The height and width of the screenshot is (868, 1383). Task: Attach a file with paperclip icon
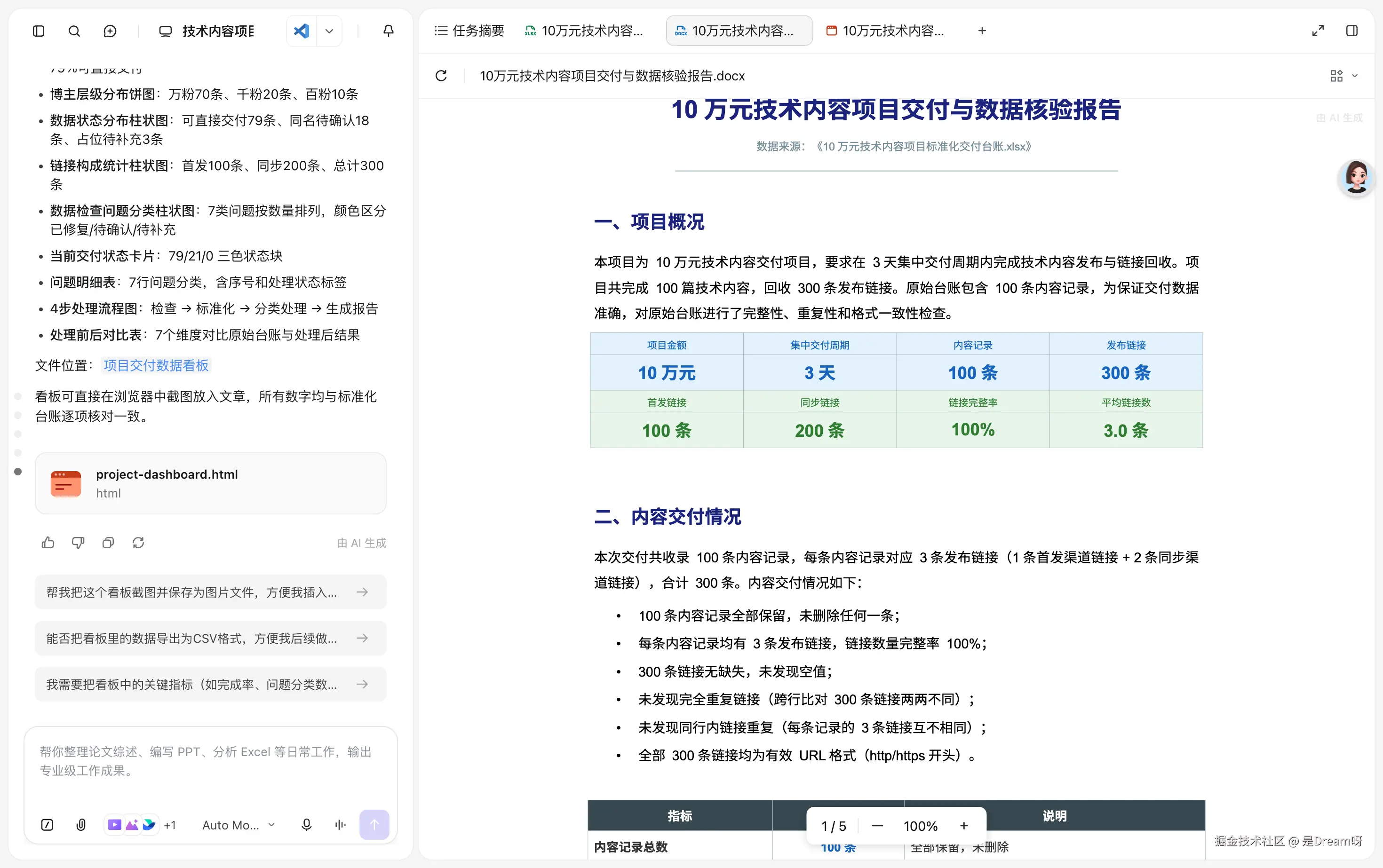(81, 825)
